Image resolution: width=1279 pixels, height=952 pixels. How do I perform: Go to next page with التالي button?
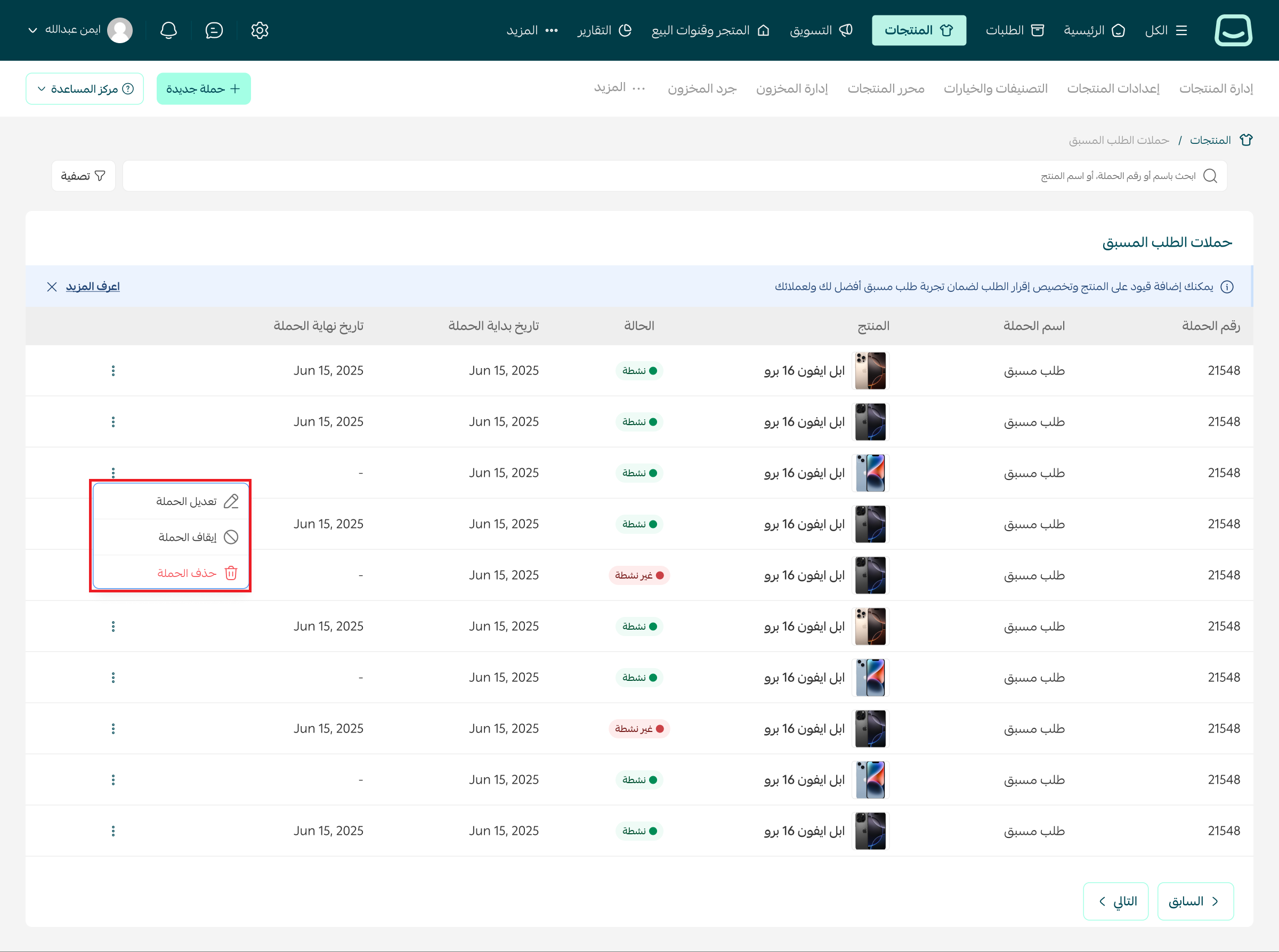[x=1115, y=901]
